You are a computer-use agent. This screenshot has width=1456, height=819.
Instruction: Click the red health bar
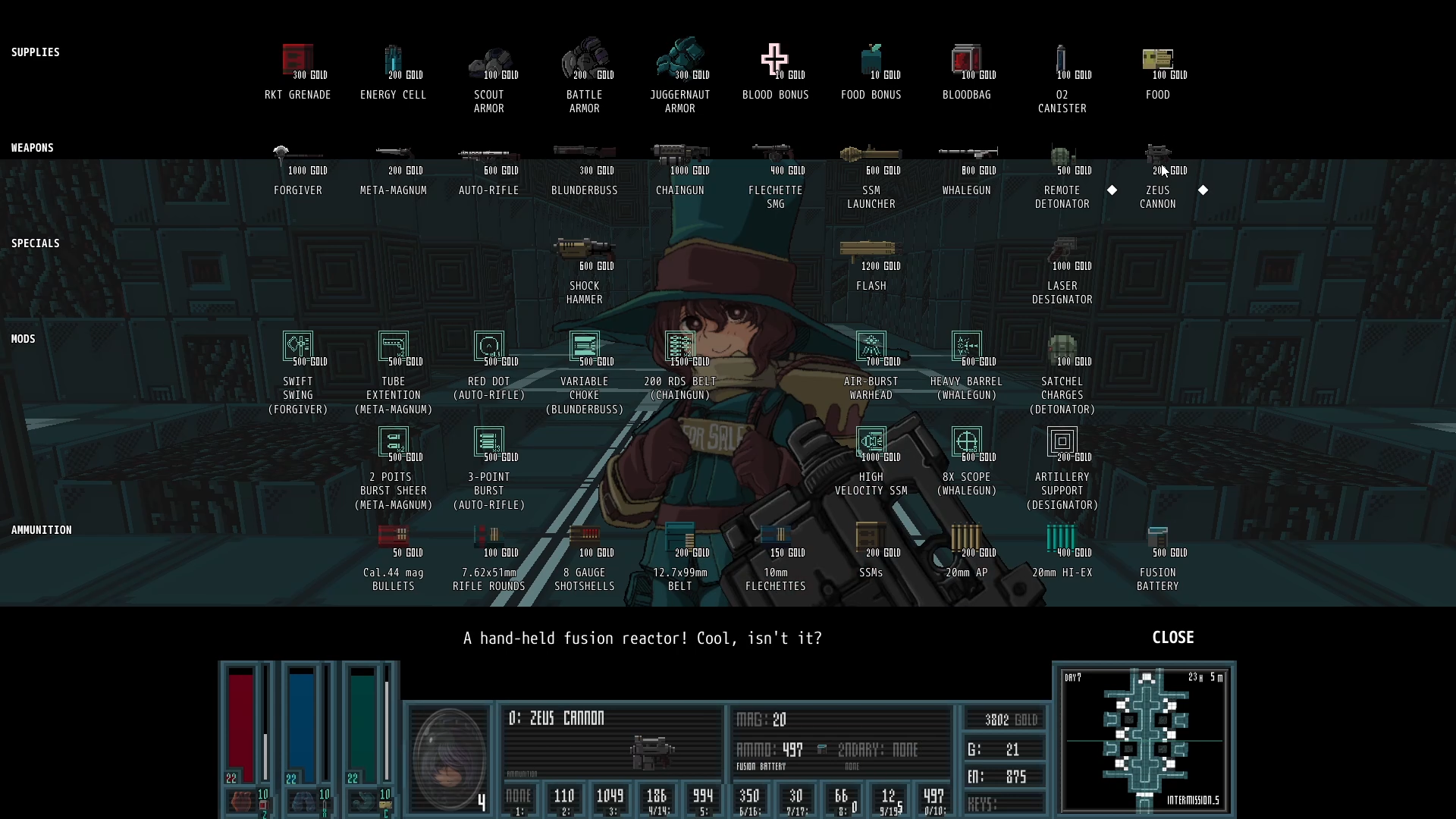coord(241,726)
